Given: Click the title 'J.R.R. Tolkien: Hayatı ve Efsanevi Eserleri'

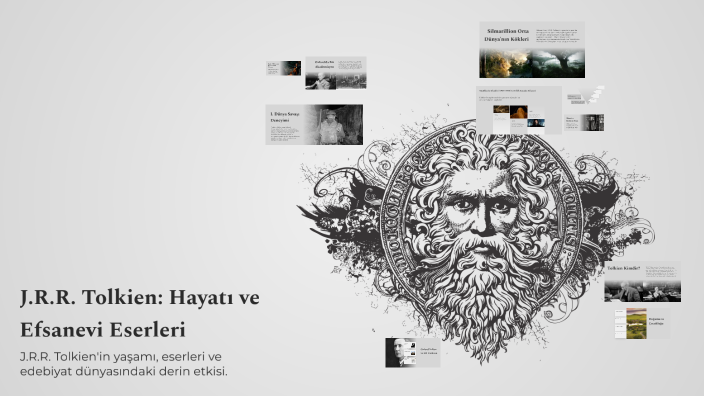Looking at the screenshot, I should point(140,313).
